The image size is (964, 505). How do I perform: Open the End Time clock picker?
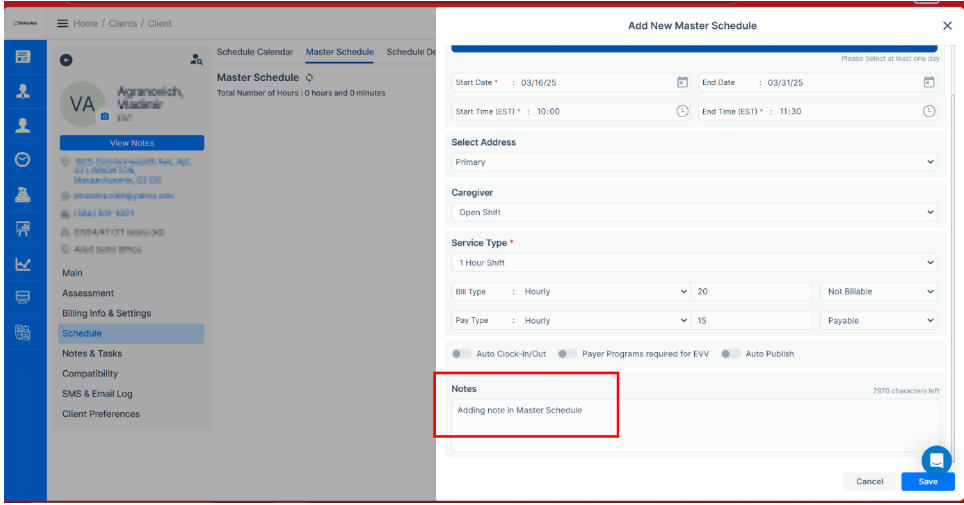pyautogui.click(x=928, y=111)
